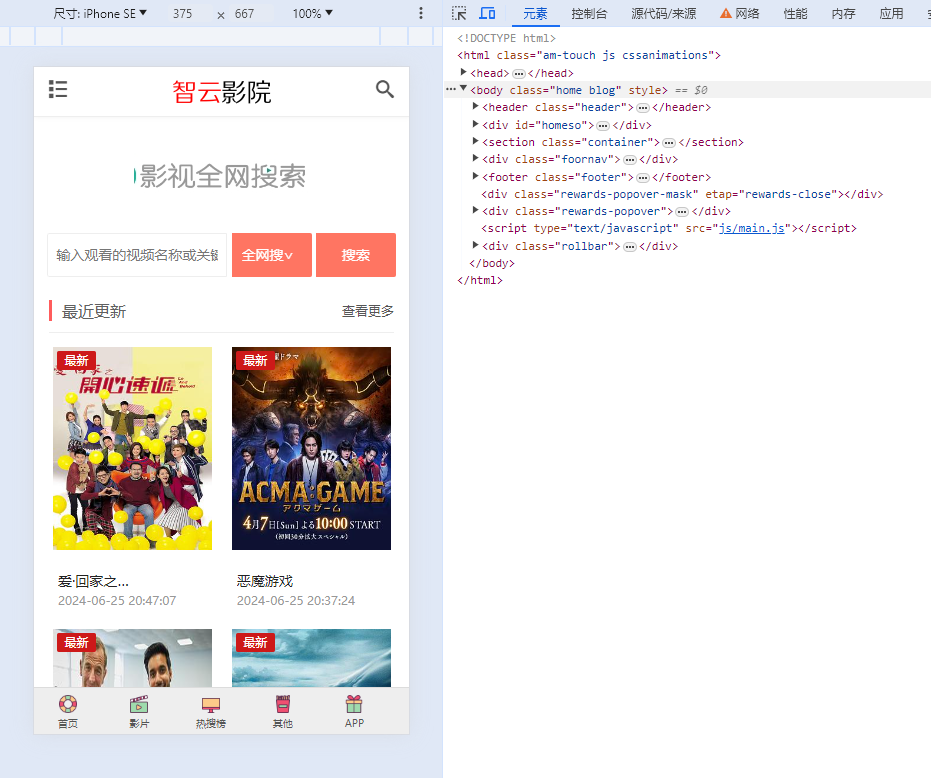Toggle the device toolbar icon in DevTools

pyautogui.click(x=487, y=13)
